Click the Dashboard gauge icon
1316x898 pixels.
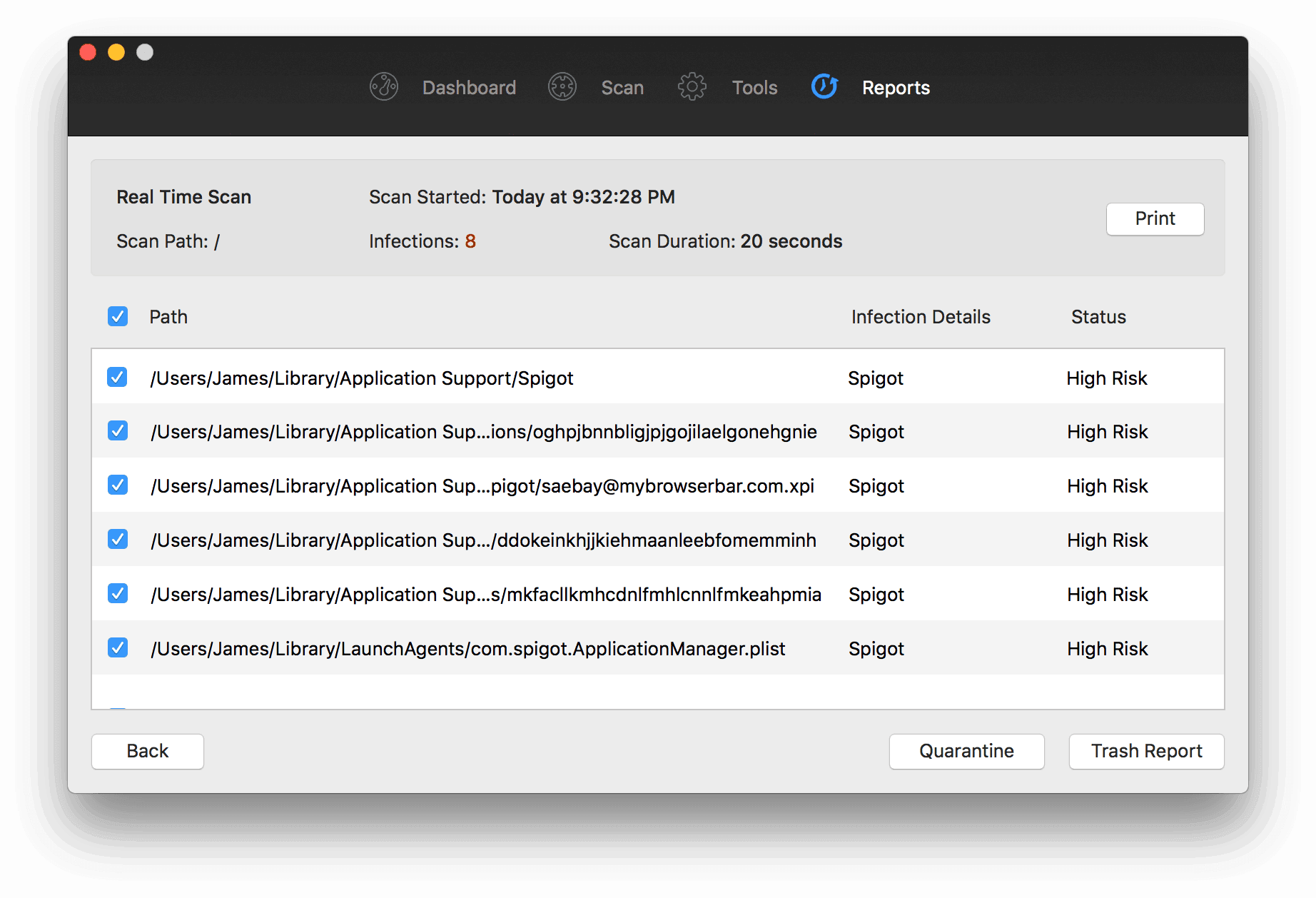click(383, 87)
